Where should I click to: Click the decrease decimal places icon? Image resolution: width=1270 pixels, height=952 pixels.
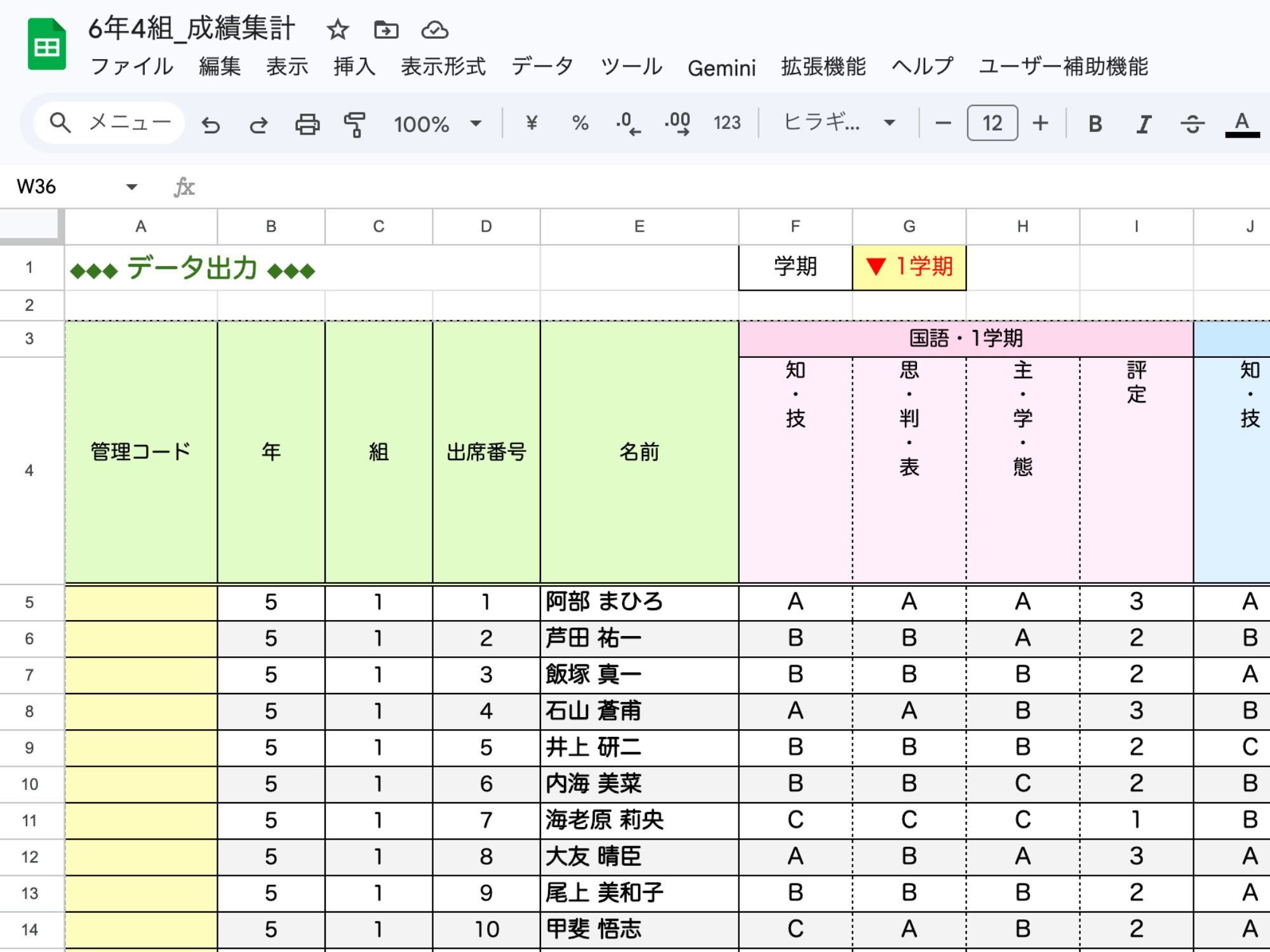click(x=628, y=123)
